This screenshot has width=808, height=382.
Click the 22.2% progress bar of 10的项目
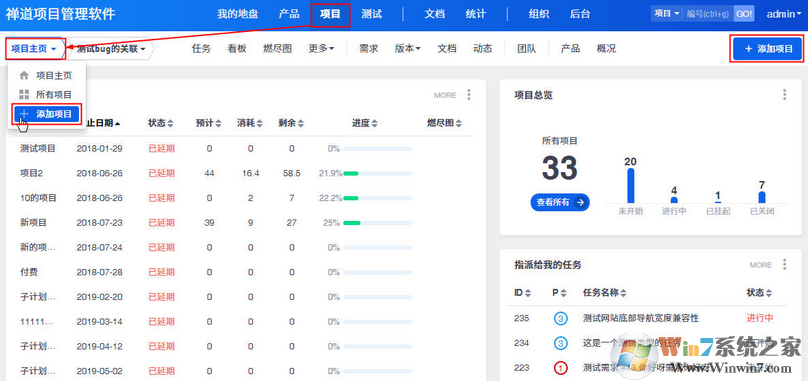tap(378, 198)
